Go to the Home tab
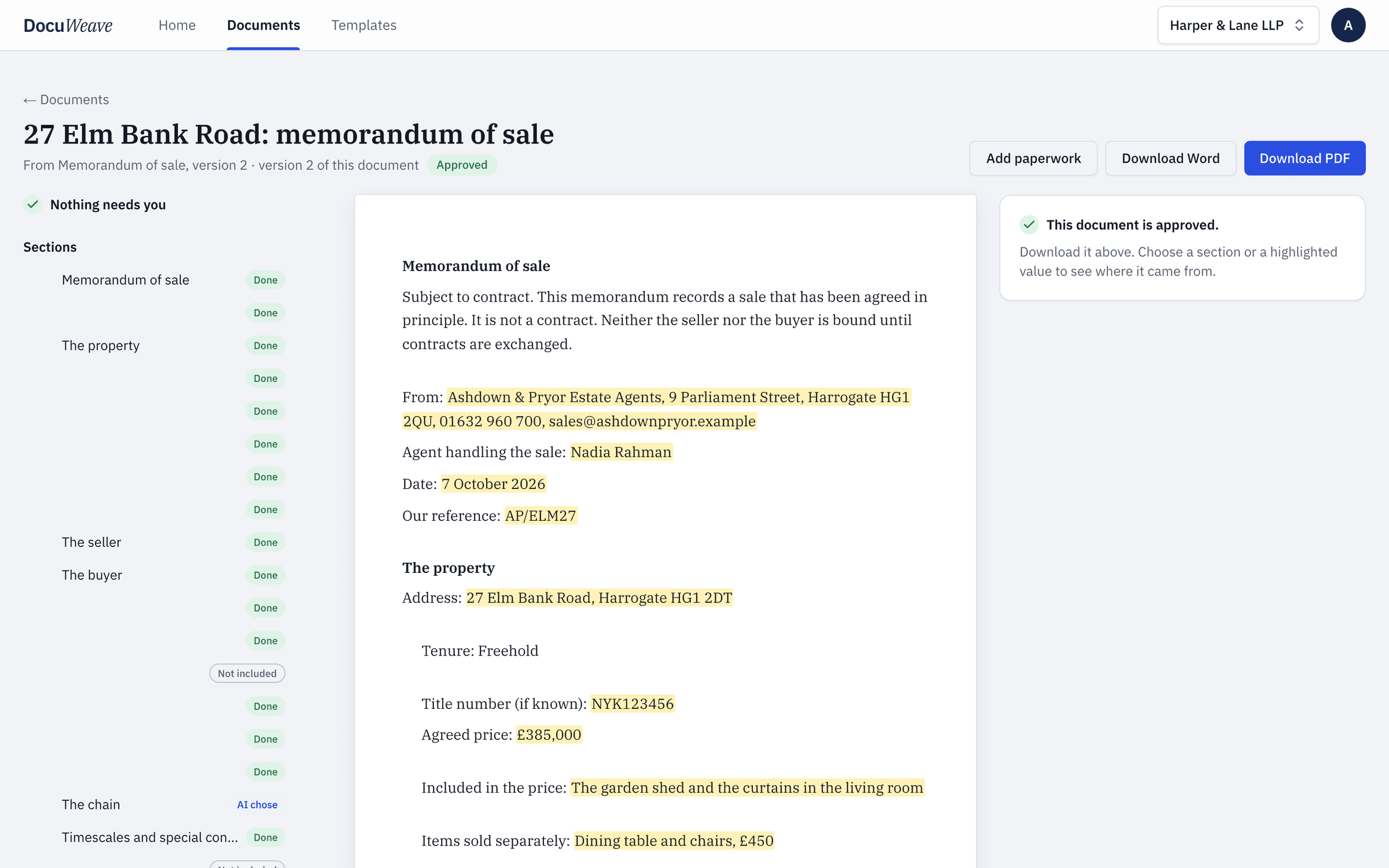 click(x=177, y=25)
